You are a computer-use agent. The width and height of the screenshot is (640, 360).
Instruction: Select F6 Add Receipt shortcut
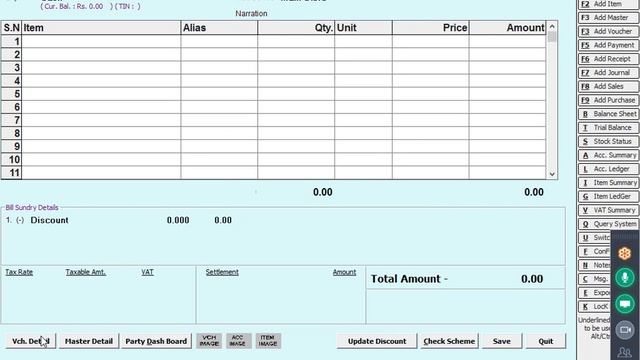click(608, 59)
